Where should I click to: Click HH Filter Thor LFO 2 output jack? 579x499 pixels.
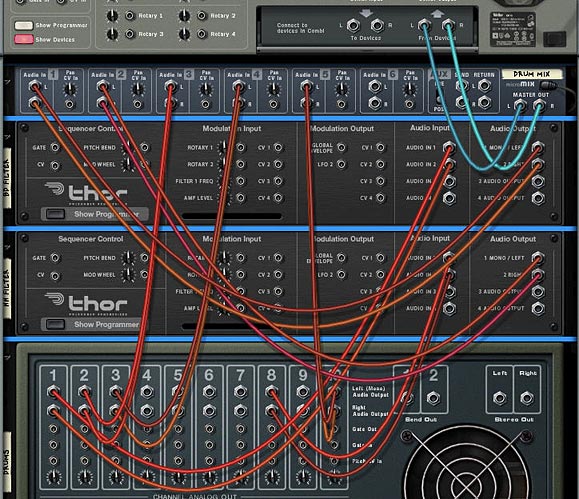[x=342, y=274]
